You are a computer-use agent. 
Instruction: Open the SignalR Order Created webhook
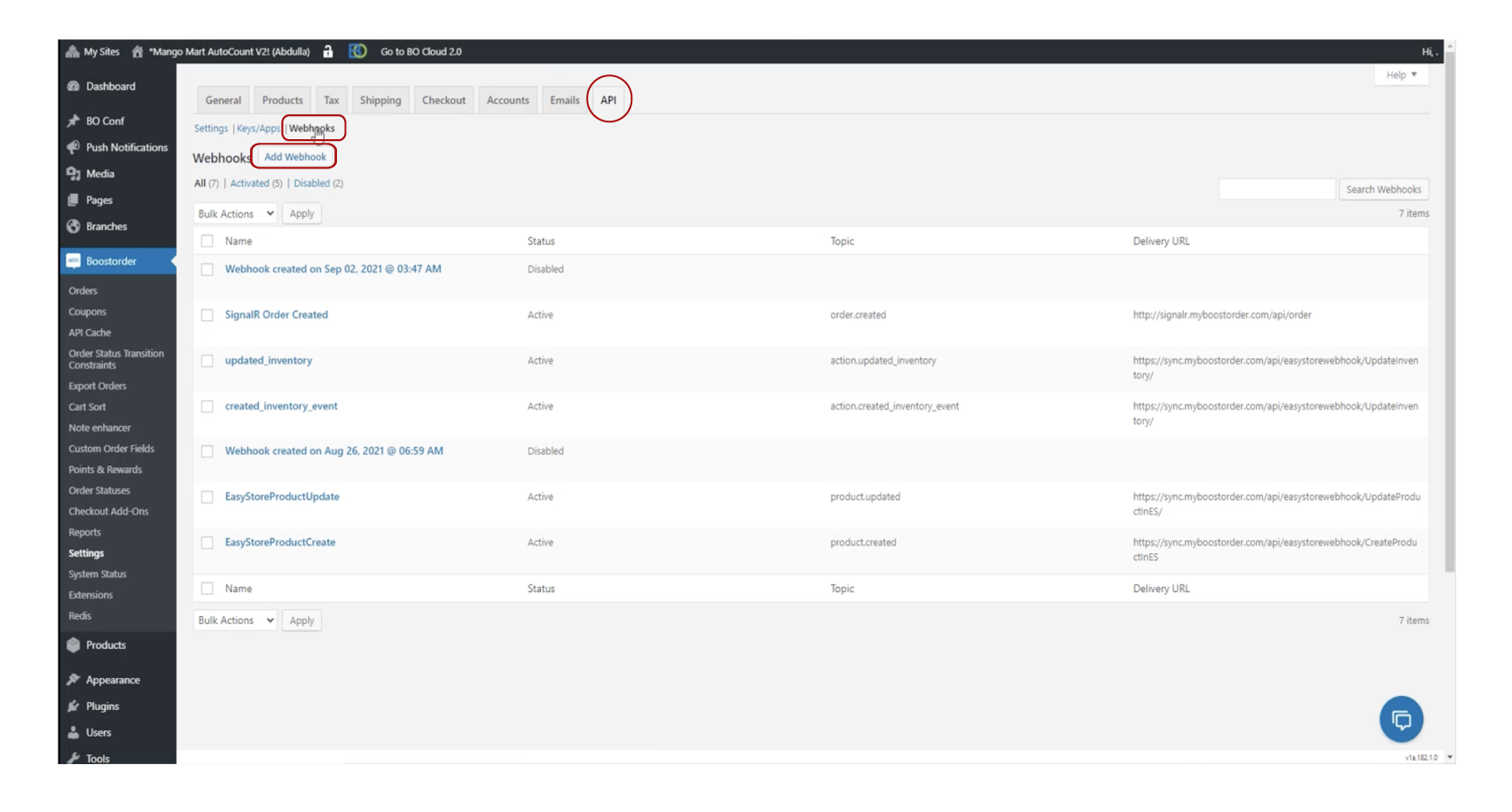277,315
